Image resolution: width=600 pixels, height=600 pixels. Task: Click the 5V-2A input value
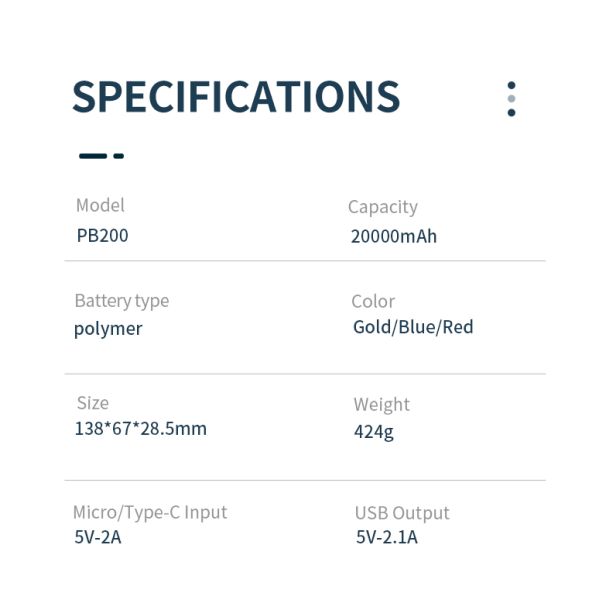tap(98, 537)
